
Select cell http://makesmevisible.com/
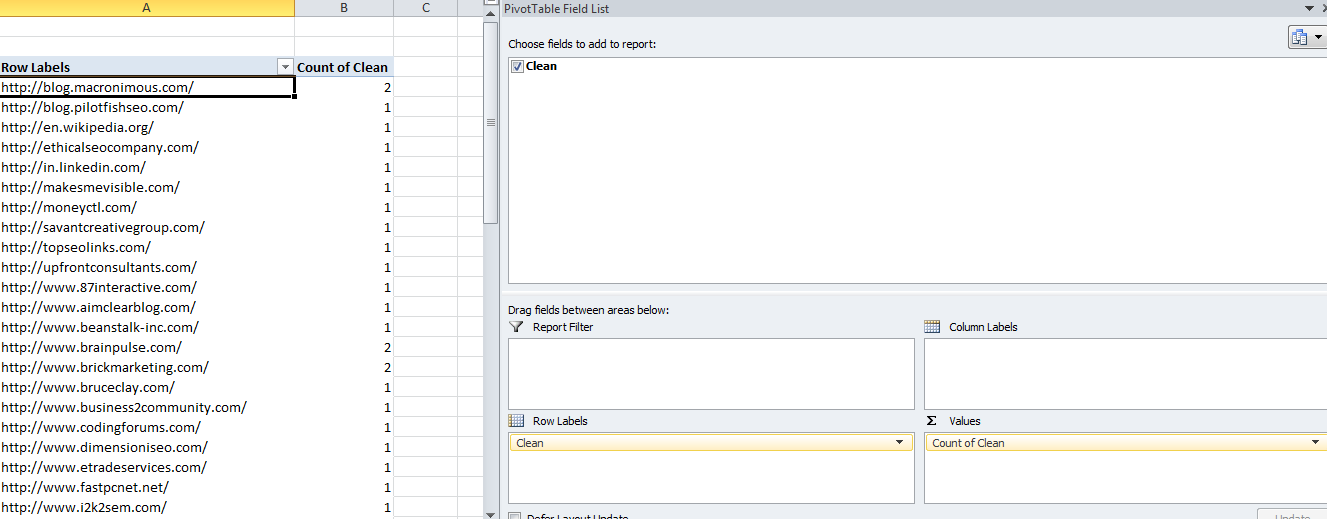coord(147,187)
